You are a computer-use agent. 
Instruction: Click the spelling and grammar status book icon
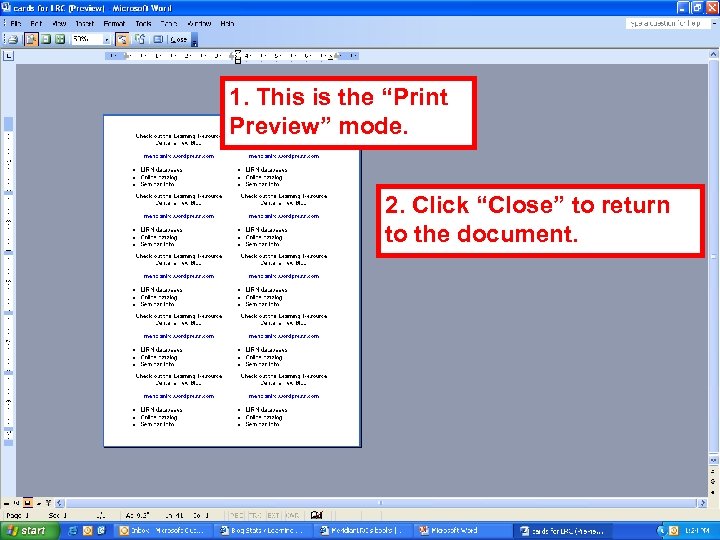tap(316, 515)
